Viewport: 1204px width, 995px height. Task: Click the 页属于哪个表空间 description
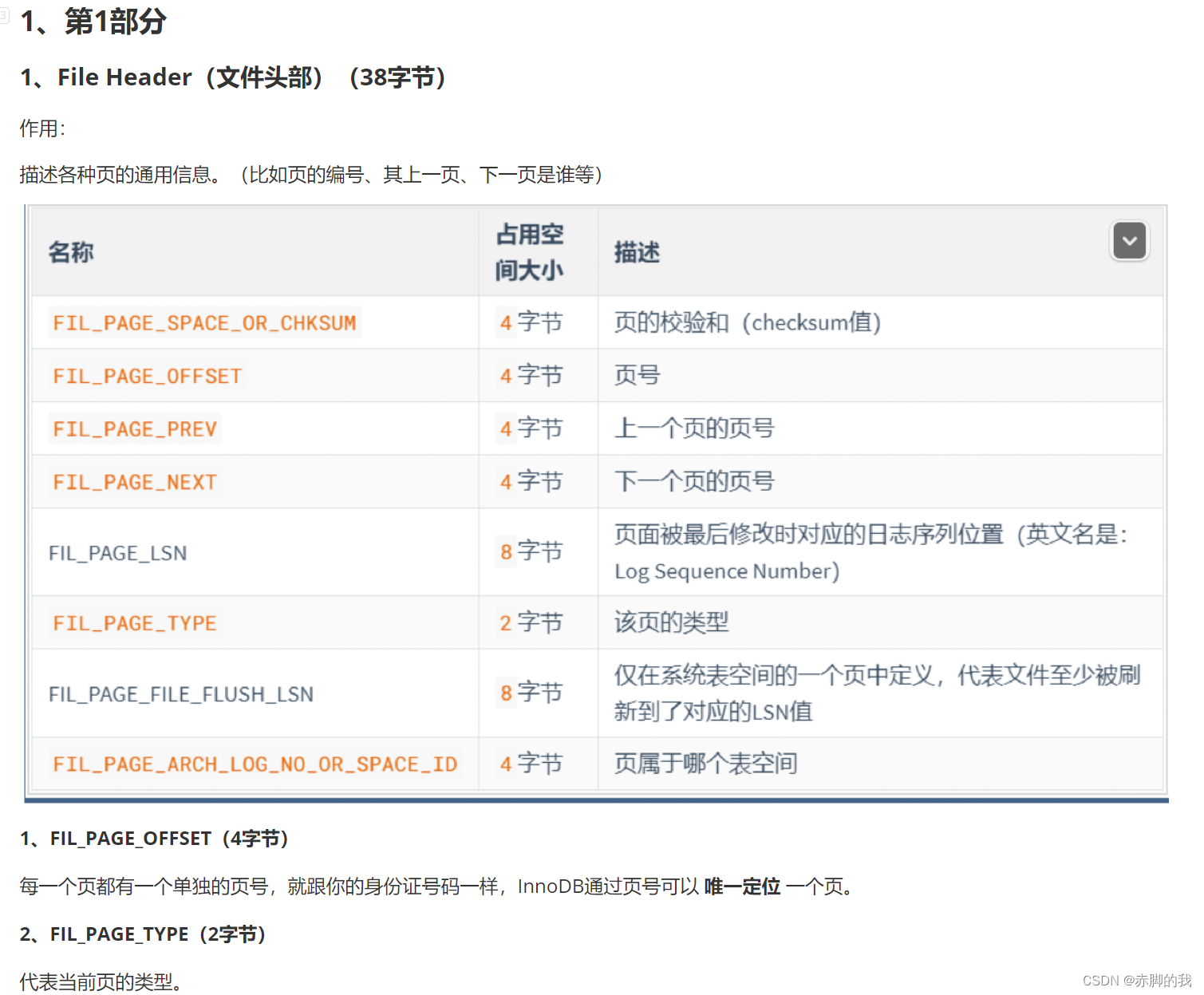[705, 764]
